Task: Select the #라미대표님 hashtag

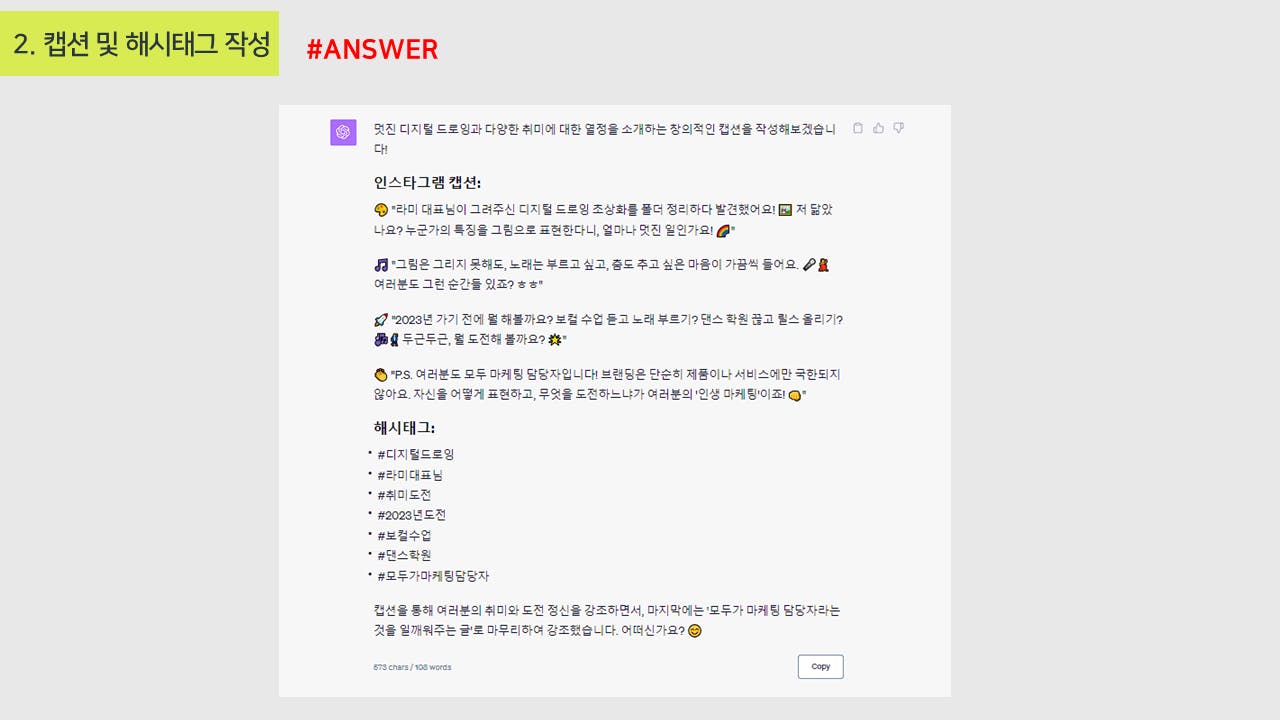Action: pos(410,474)
